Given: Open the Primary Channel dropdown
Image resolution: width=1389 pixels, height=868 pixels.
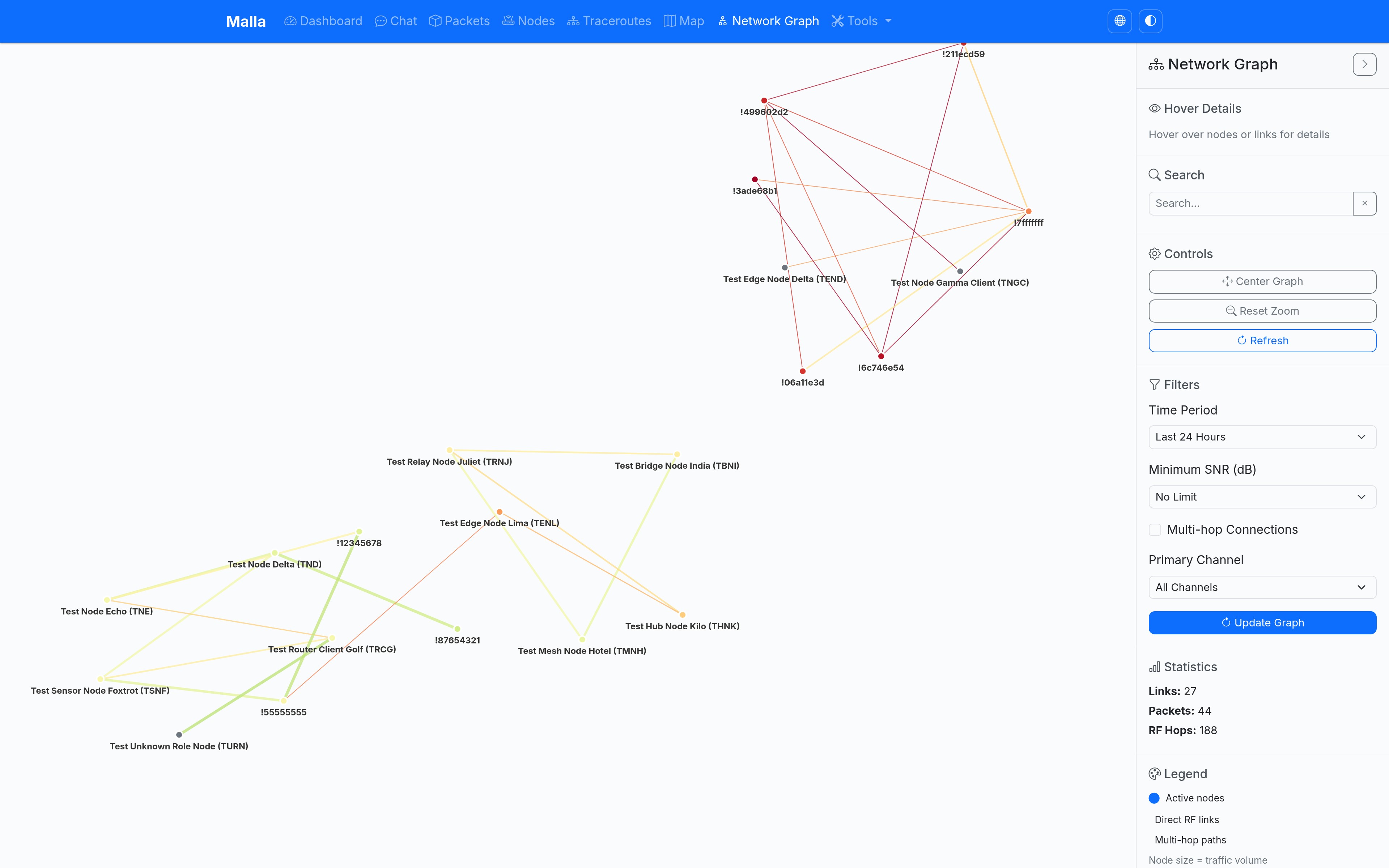Looking at the screenshot, I should click(x=1262, y=587).
